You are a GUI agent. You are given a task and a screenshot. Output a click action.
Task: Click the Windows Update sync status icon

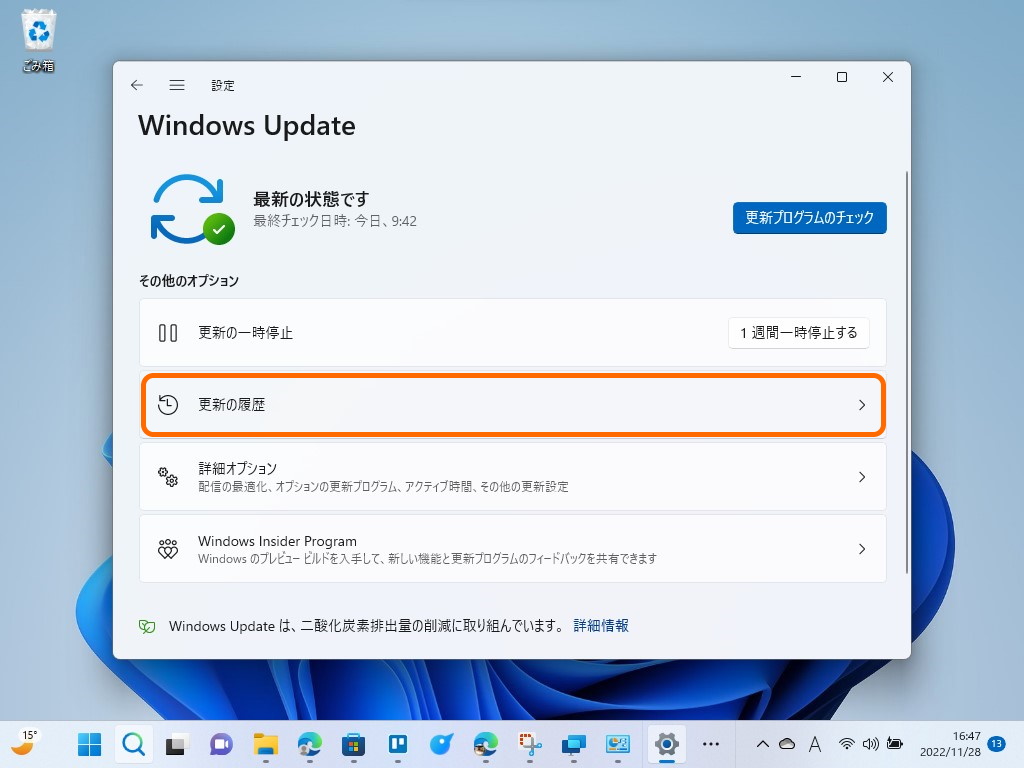point(190,208)
